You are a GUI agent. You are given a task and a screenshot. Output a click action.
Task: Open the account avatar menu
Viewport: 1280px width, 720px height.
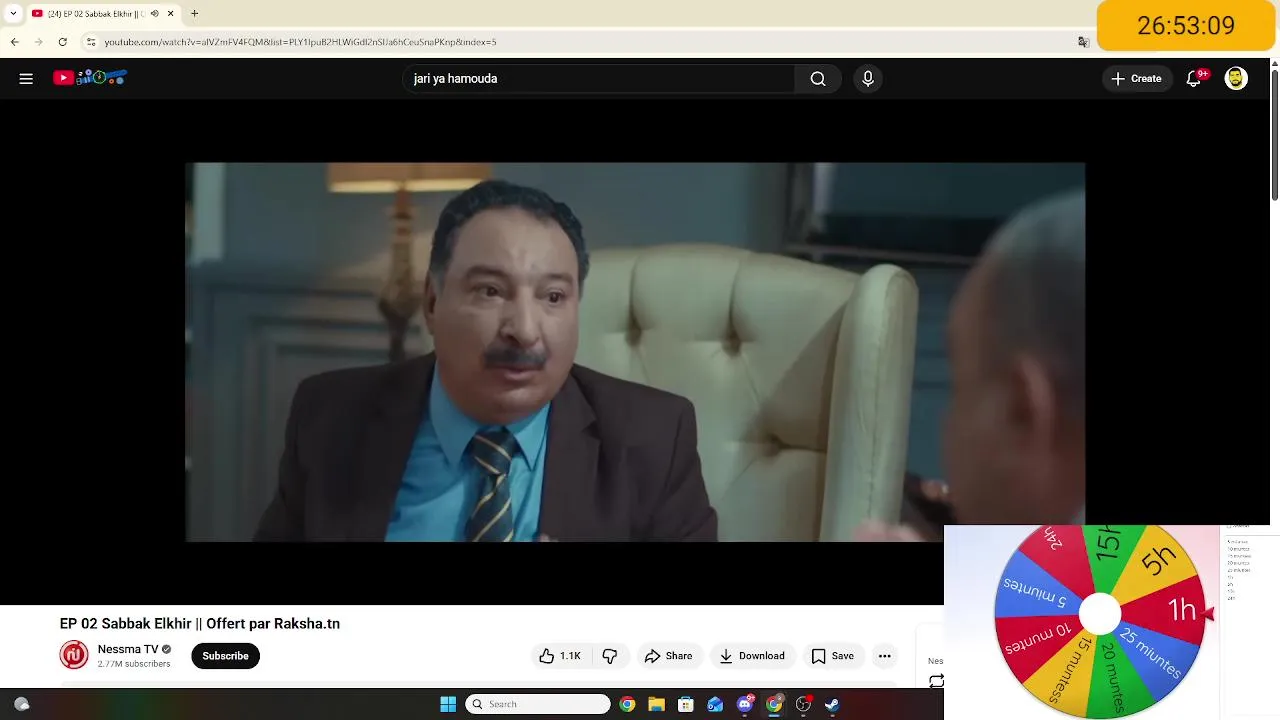(x=1236, y=79)
